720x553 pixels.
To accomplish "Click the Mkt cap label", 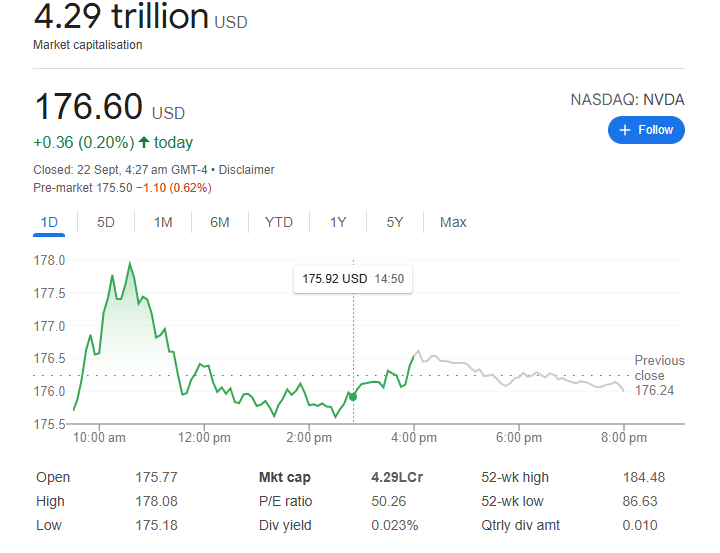I will 283,478.
